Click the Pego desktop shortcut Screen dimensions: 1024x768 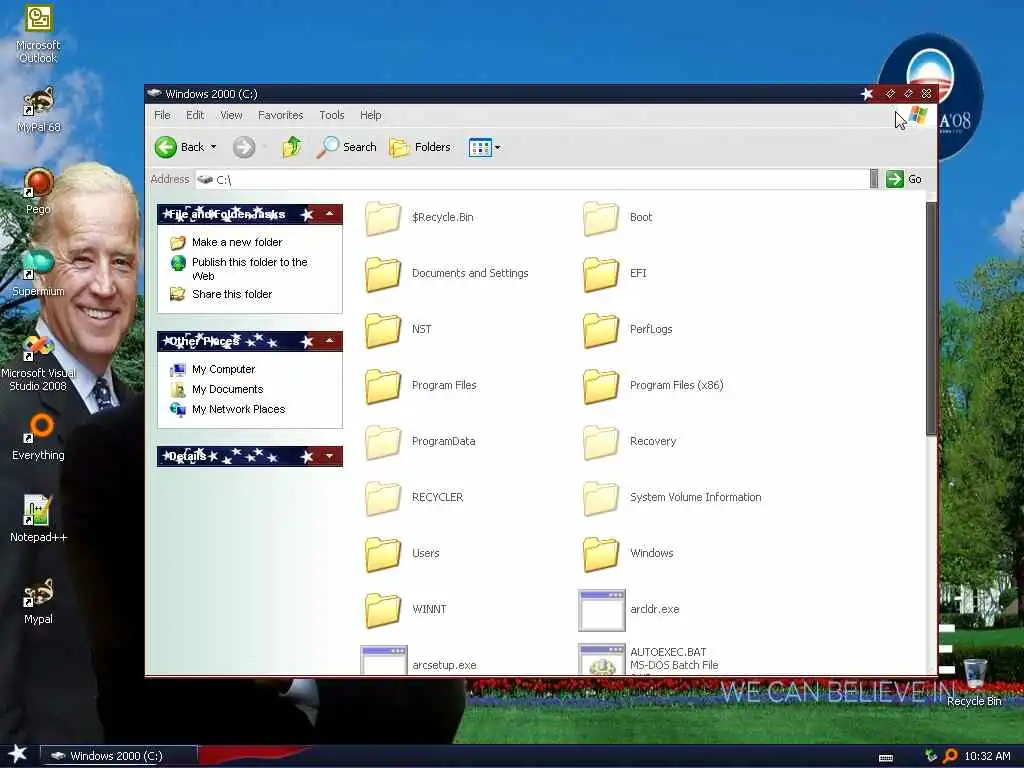[39, 191]
